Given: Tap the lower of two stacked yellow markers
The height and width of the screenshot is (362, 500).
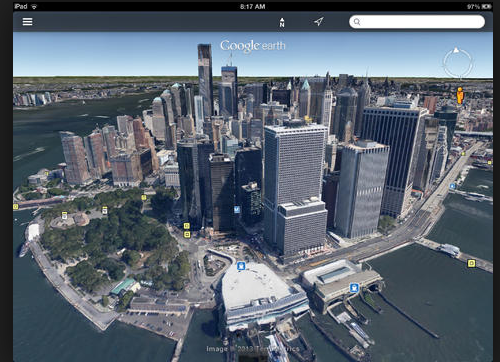Looking at the screenshot, I should point(187,234).
